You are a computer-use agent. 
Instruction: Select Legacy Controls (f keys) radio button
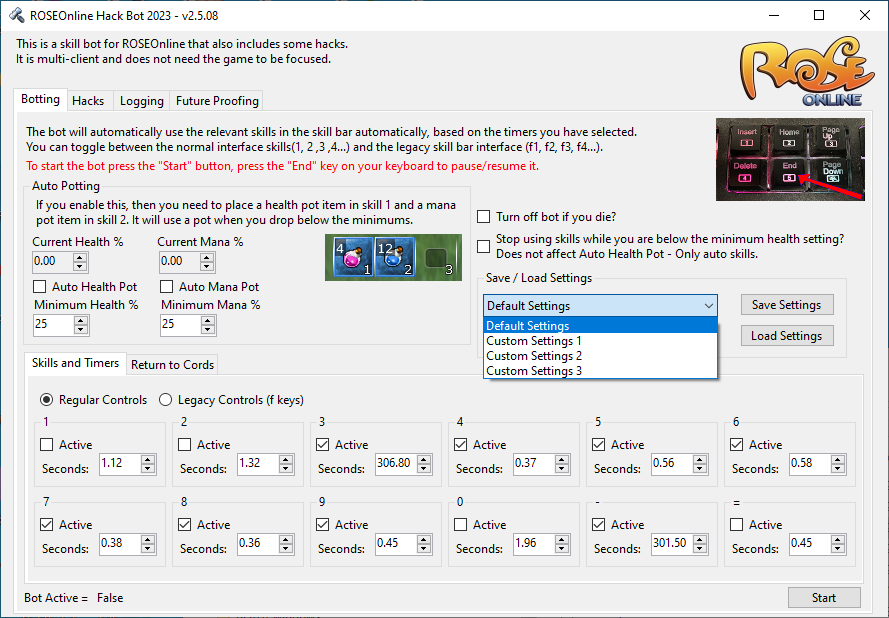(166, 400)
